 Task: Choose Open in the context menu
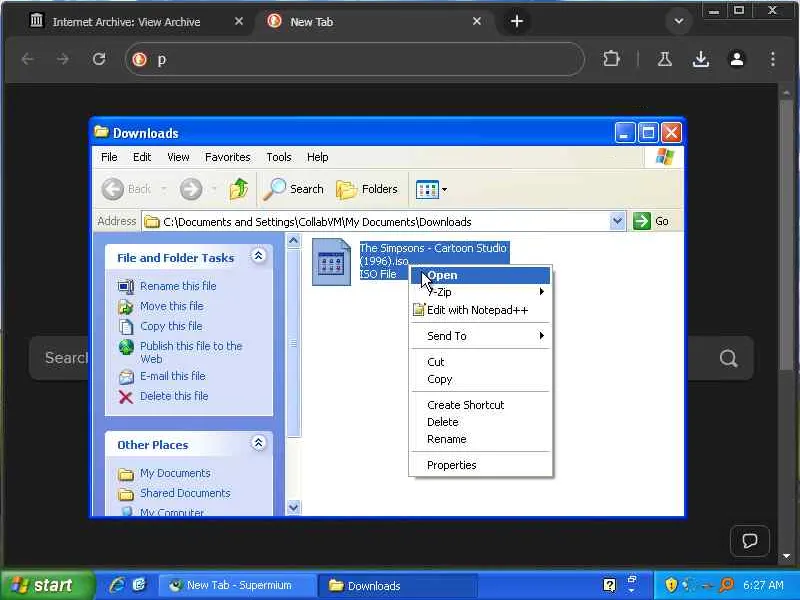481,276
